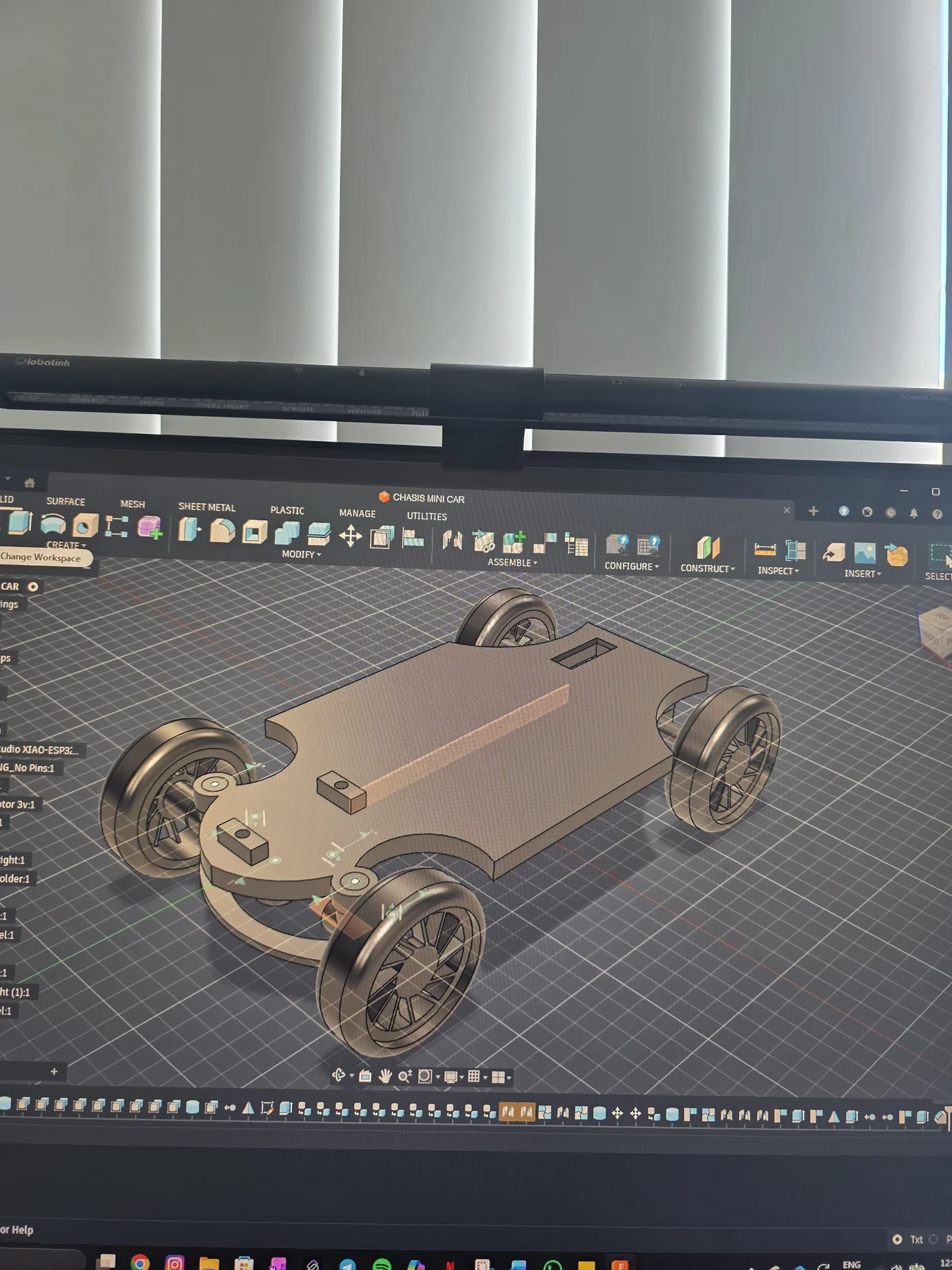
Task: Switch to the SHEET METAL tab
Action: [207, 507]
